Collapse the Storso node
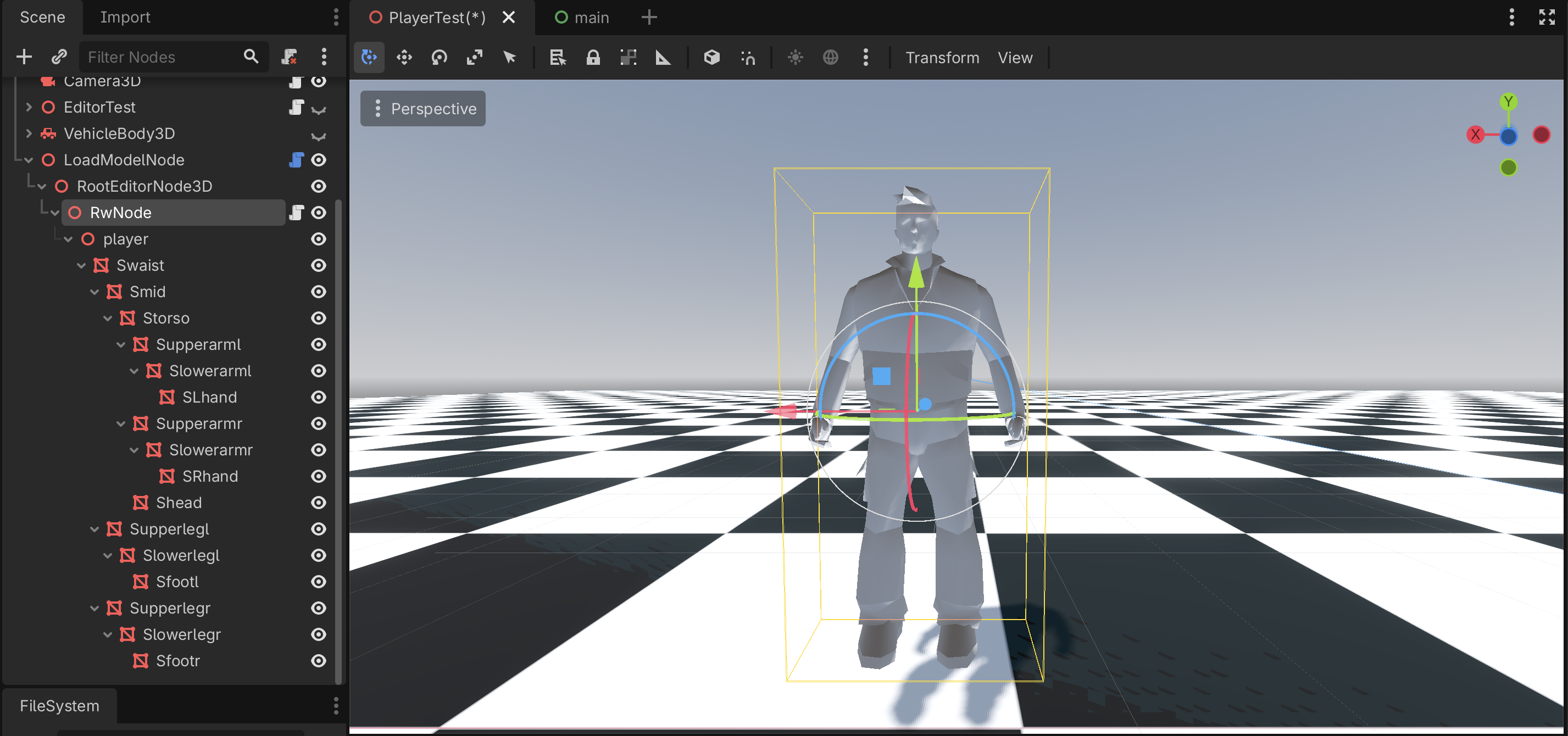This screenshot has width=1568, height=736. [x=108, y=319]
